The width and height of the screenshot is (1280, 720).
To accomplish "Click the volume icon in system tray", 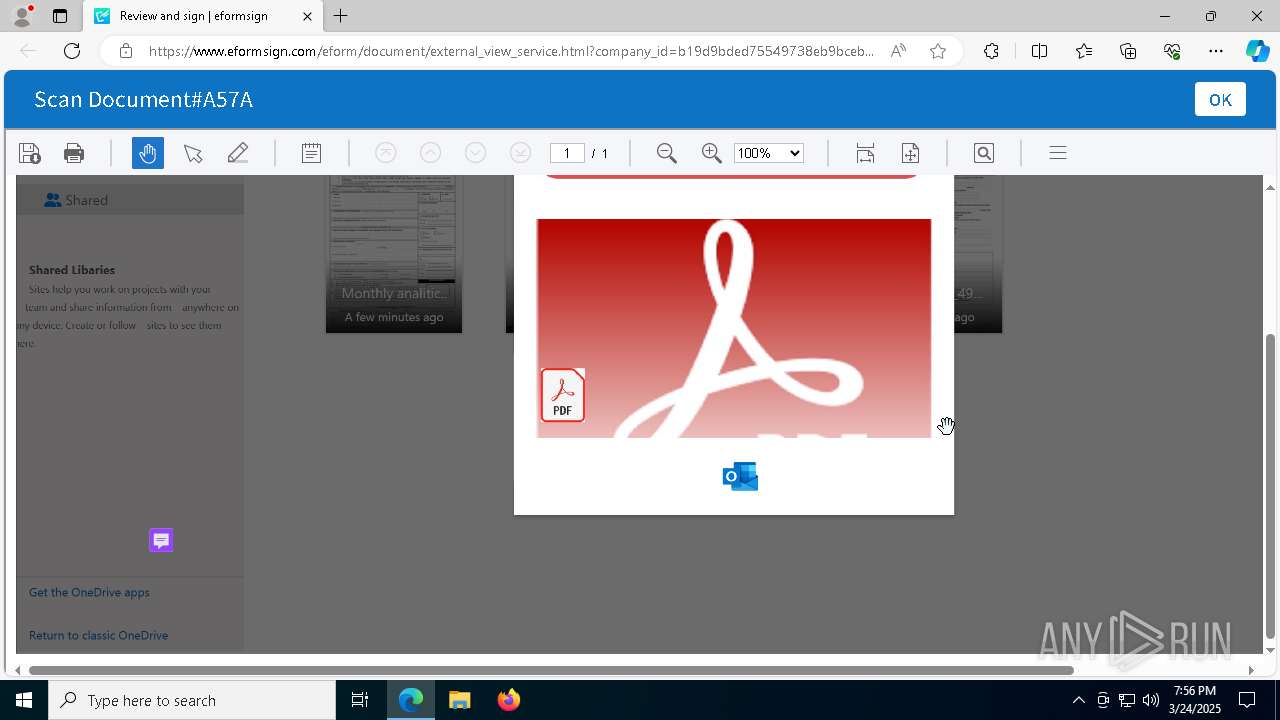I will click(x=1150, y=700).
